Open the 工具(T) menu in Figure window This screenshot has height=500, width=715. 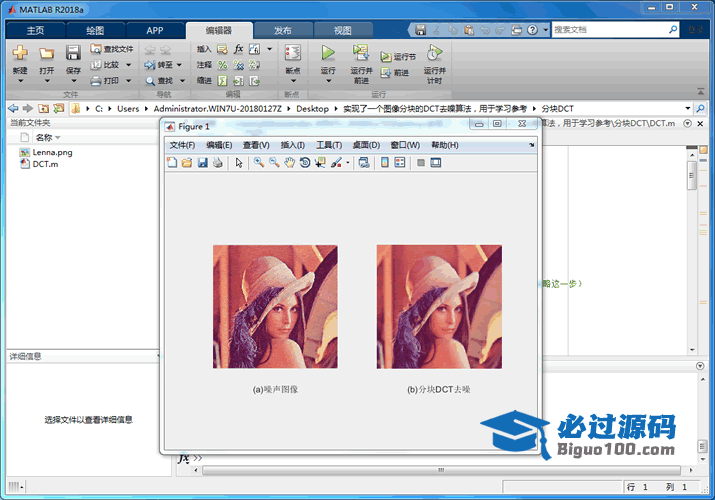tap(329, 145)
